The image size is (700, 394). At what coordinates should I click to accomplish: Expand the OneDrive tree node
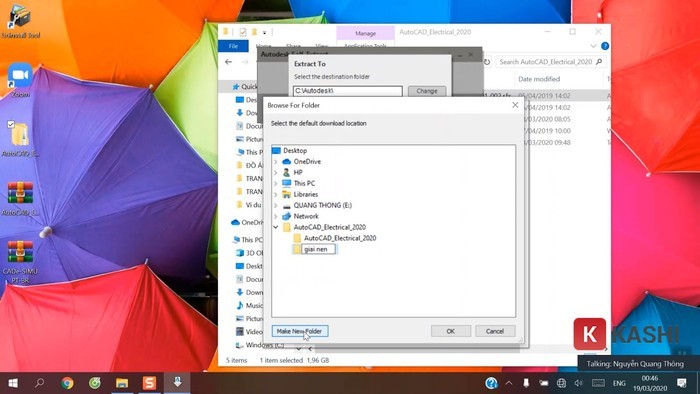pos(275,162)
